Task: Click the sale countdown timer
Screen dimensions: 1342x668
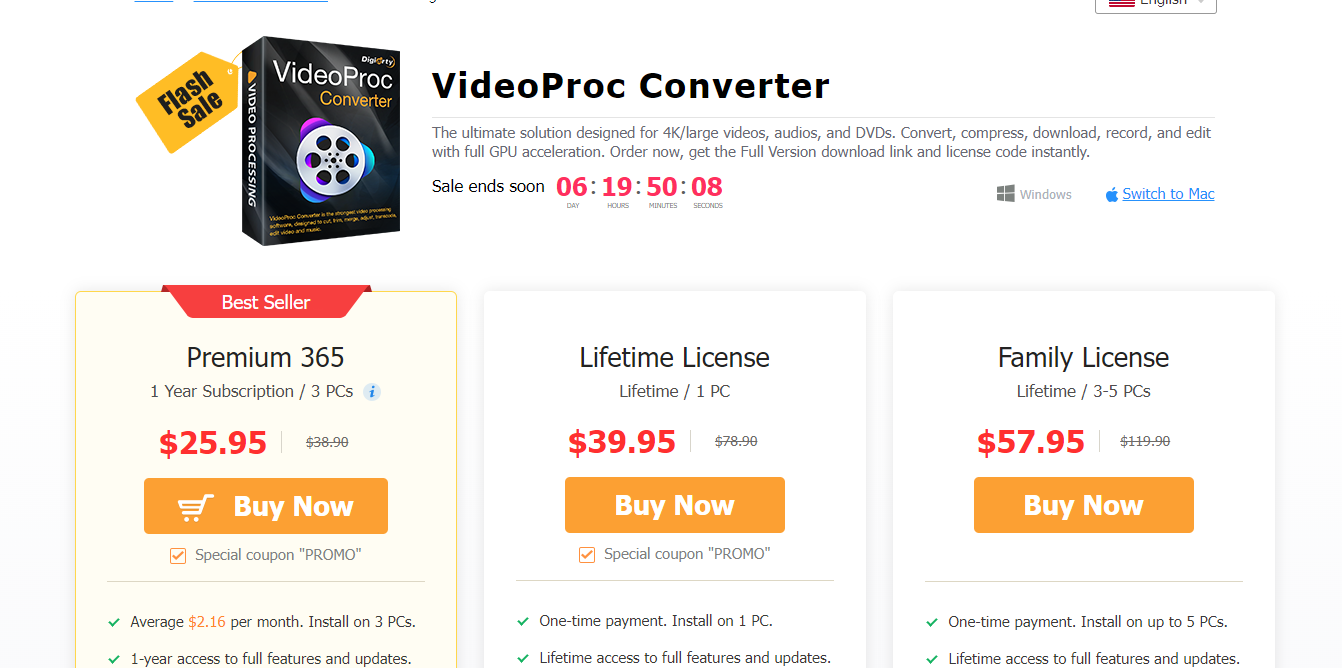Action: 639,190
